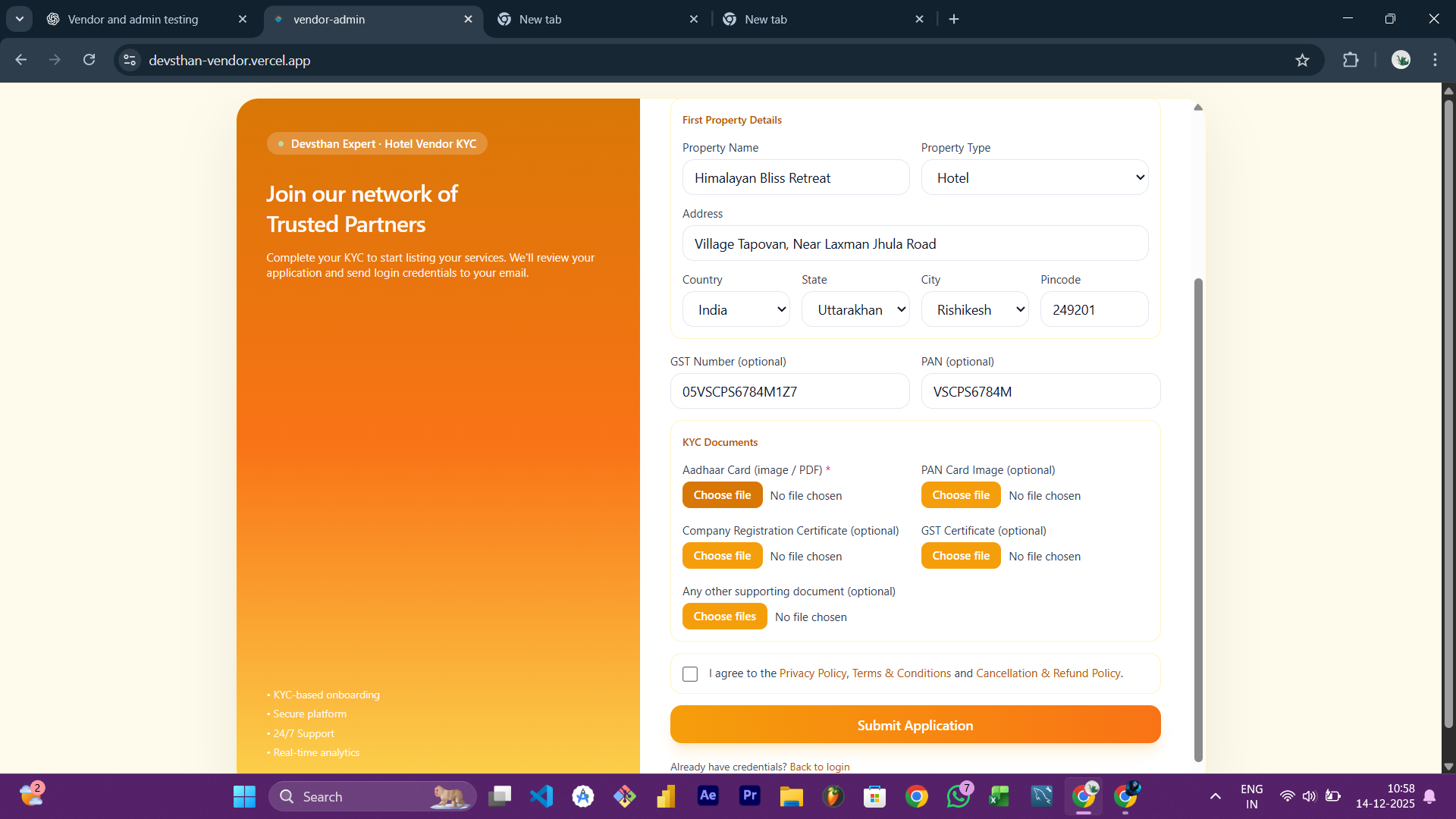Open Chrome's three-dot menu

pos(1435,61)
